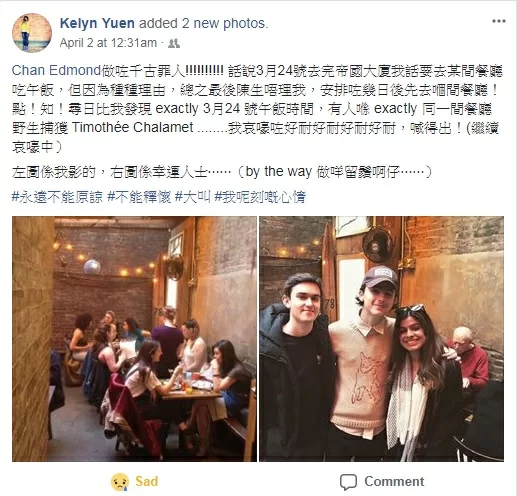The height and width of the screenshot is (496, 517).
Task: Click the #永遠不能原諒 hashtag
Action: (57, 197)
